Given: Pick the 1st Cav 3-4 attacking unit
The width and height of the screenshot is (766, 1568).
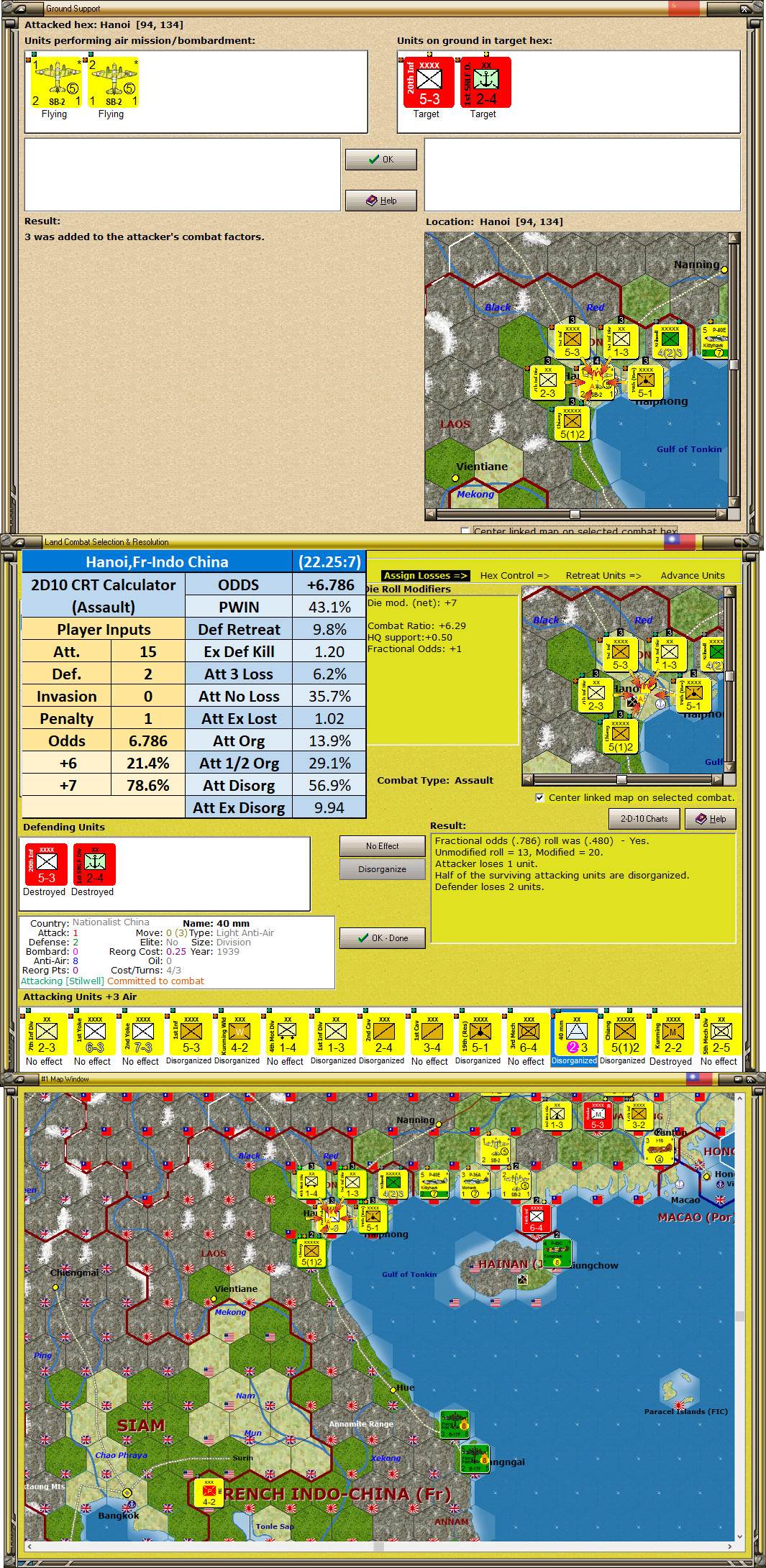Looking at the screenshot, I should [x=432, y=1035].
